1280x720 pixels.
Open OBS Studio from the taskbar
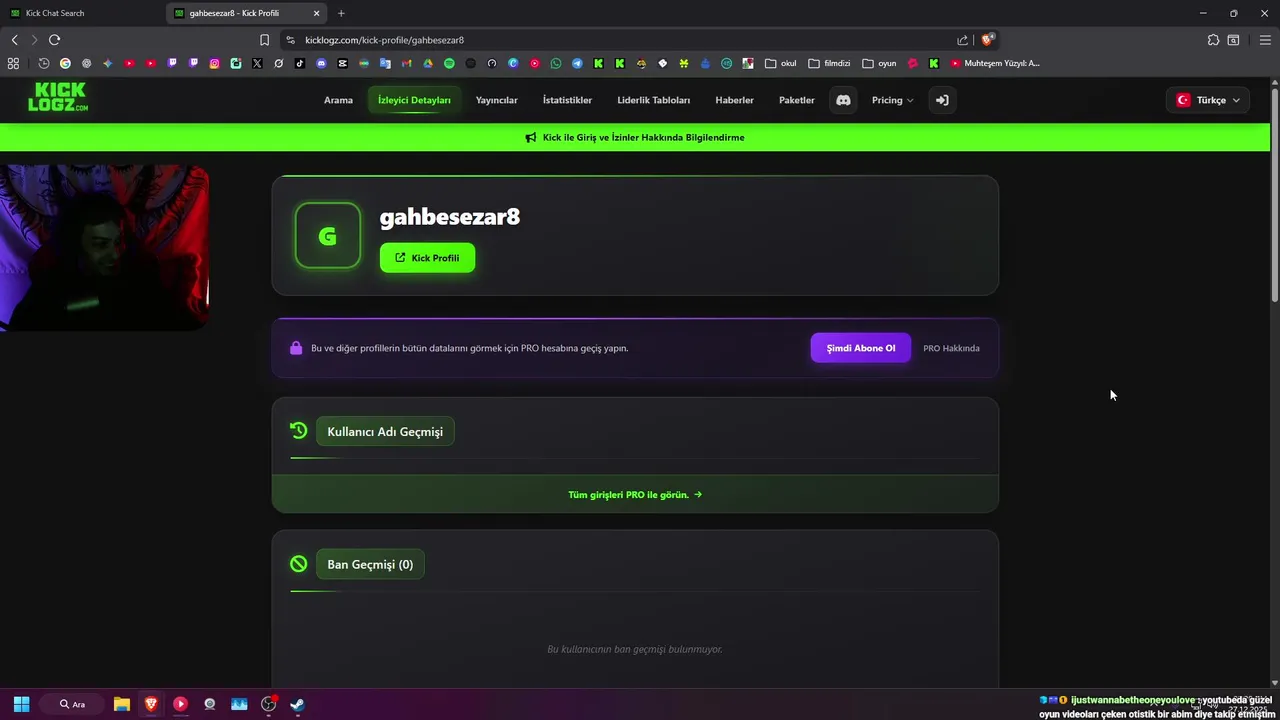pos(268,704)
